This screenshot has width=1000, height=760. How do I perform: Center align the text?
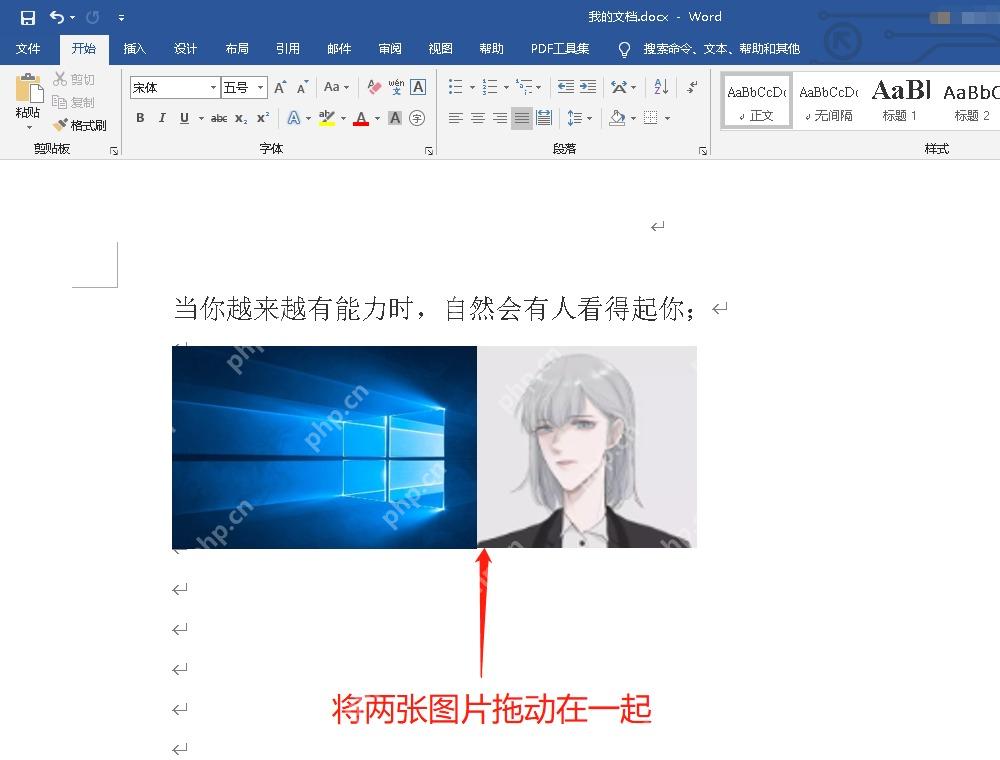click(478, 118)
